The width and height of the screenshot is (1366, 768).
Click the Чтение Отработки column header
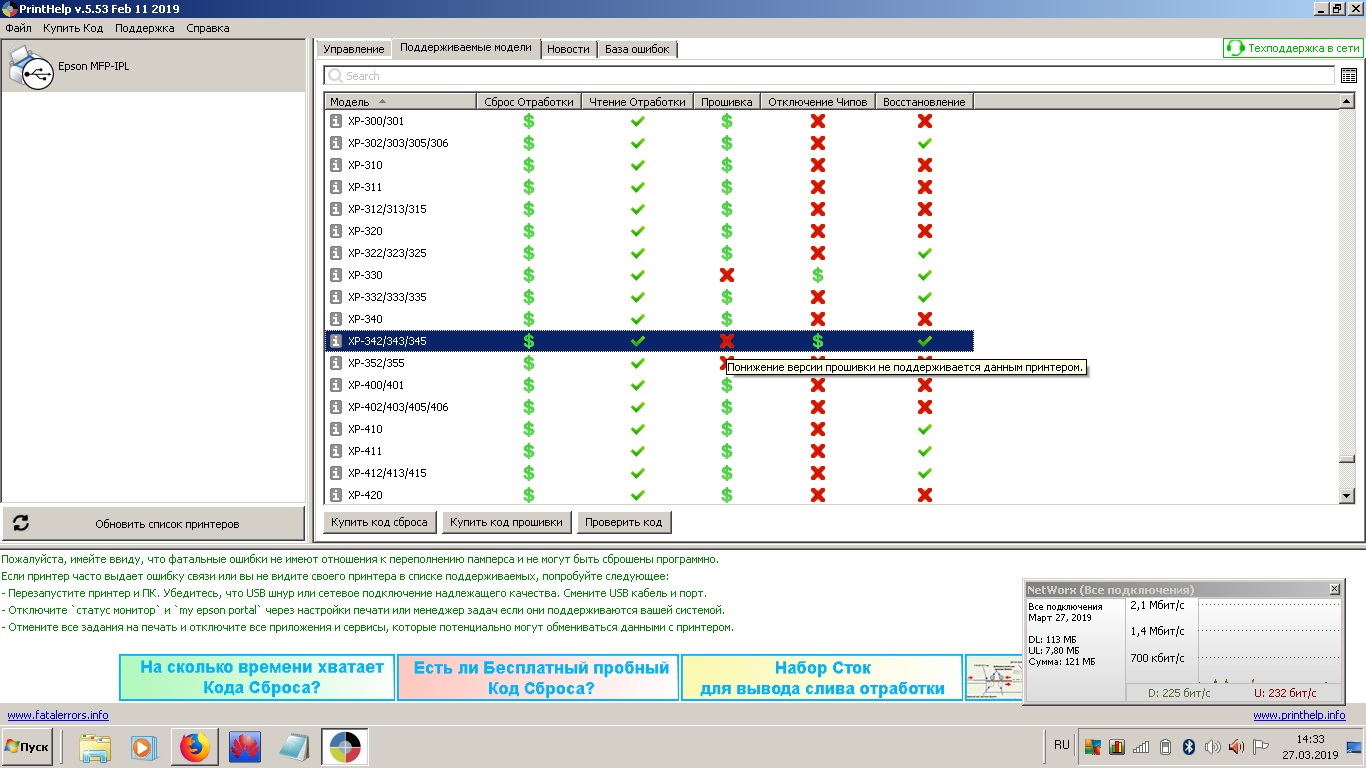(x=638, y=102)
